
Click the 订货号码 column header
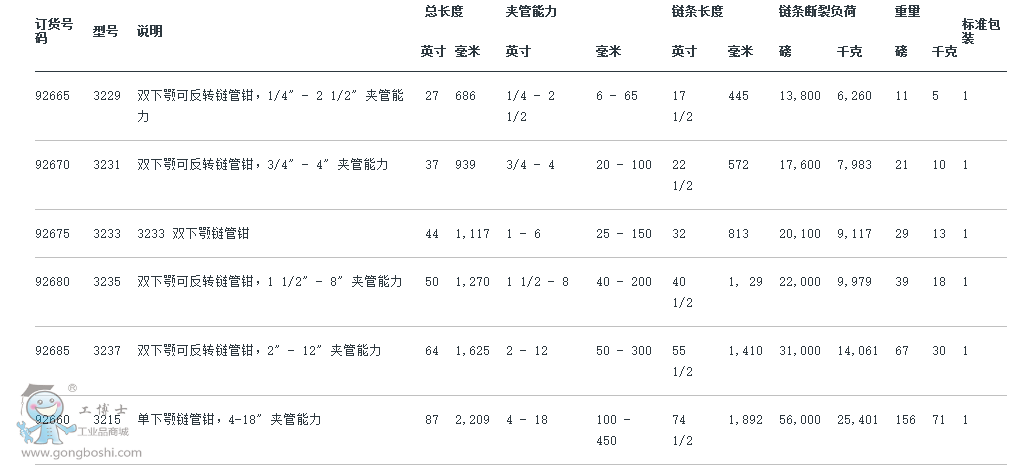[x=54, y=31]
